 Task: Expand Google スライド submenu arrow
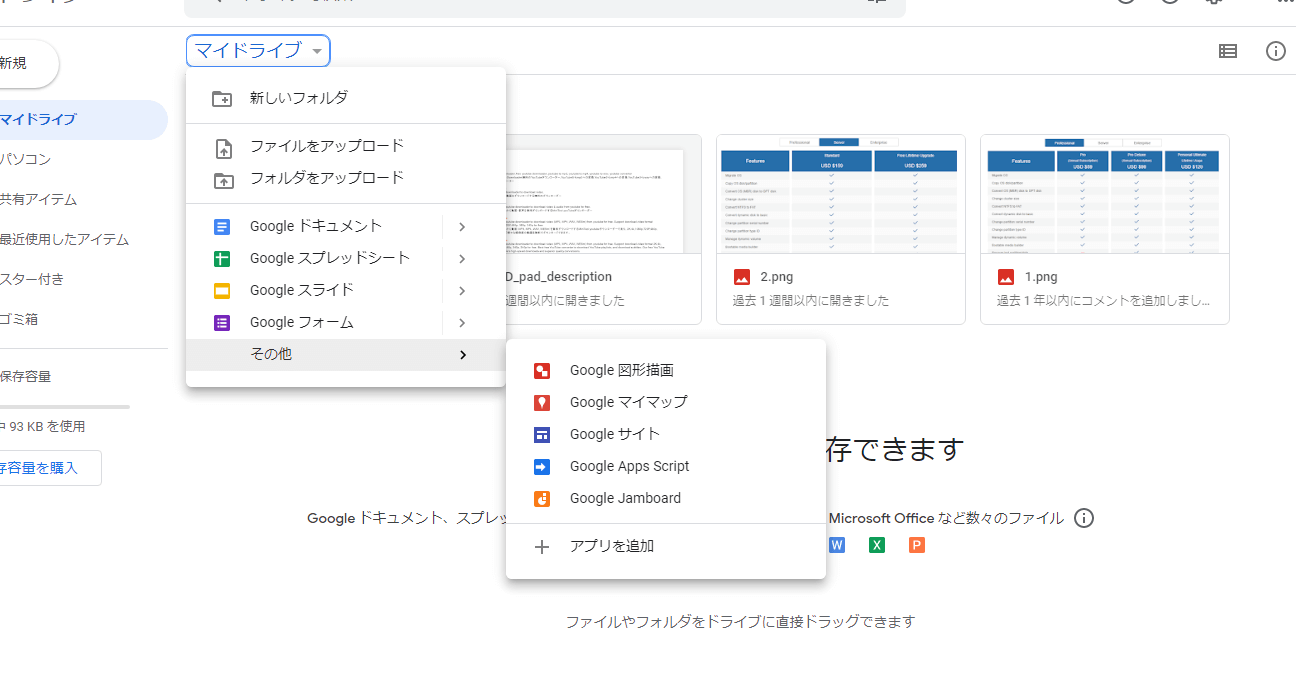tap(461, 291)
